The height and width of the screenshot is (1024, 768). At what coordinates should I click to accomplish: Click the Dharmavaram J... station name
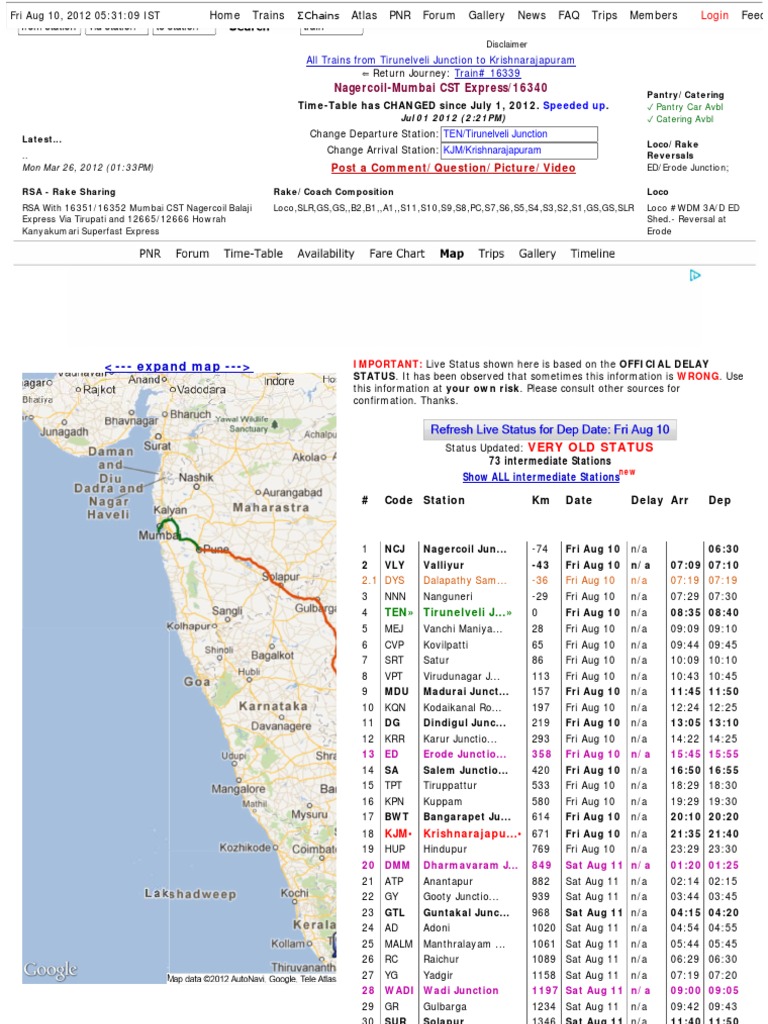[x=470, y=865]
